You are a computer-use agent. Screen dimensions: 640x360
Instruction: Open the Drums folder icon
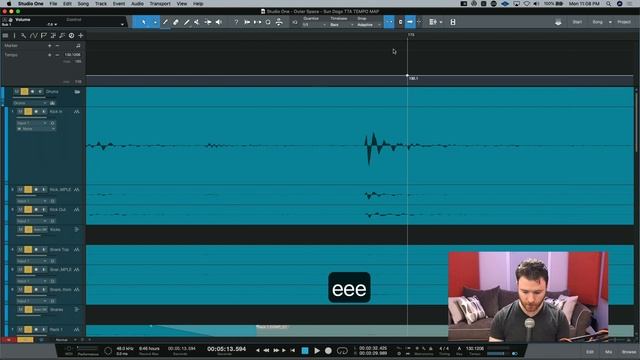click(x=77, y=92)
